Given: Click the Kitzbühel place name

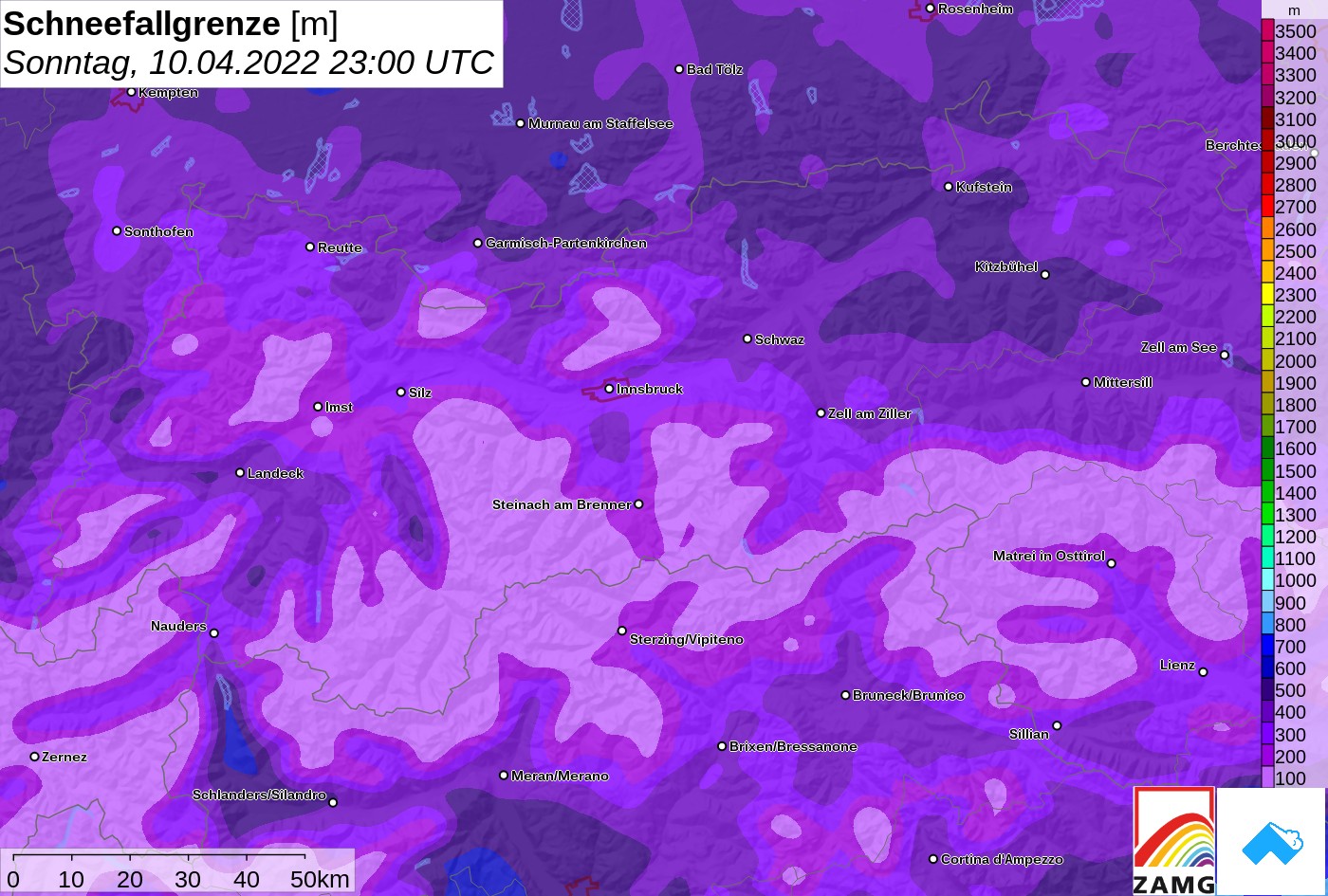Looking at the screenshot, I should click(1006, 266).
